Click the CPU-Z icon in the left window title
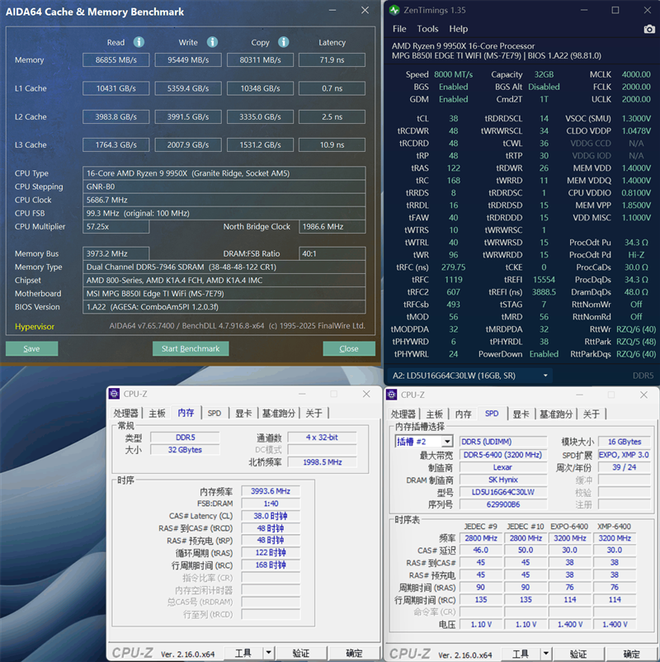The width and height of the screenshot is (660, 662). coord(114,394)
